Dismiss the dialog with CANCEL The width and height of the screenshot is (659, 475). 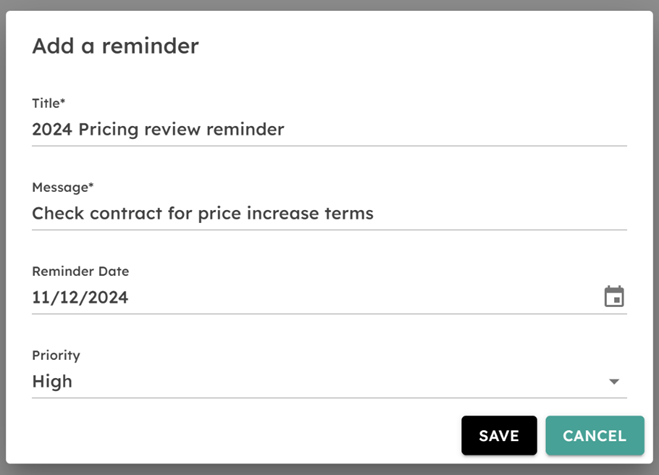595,435
